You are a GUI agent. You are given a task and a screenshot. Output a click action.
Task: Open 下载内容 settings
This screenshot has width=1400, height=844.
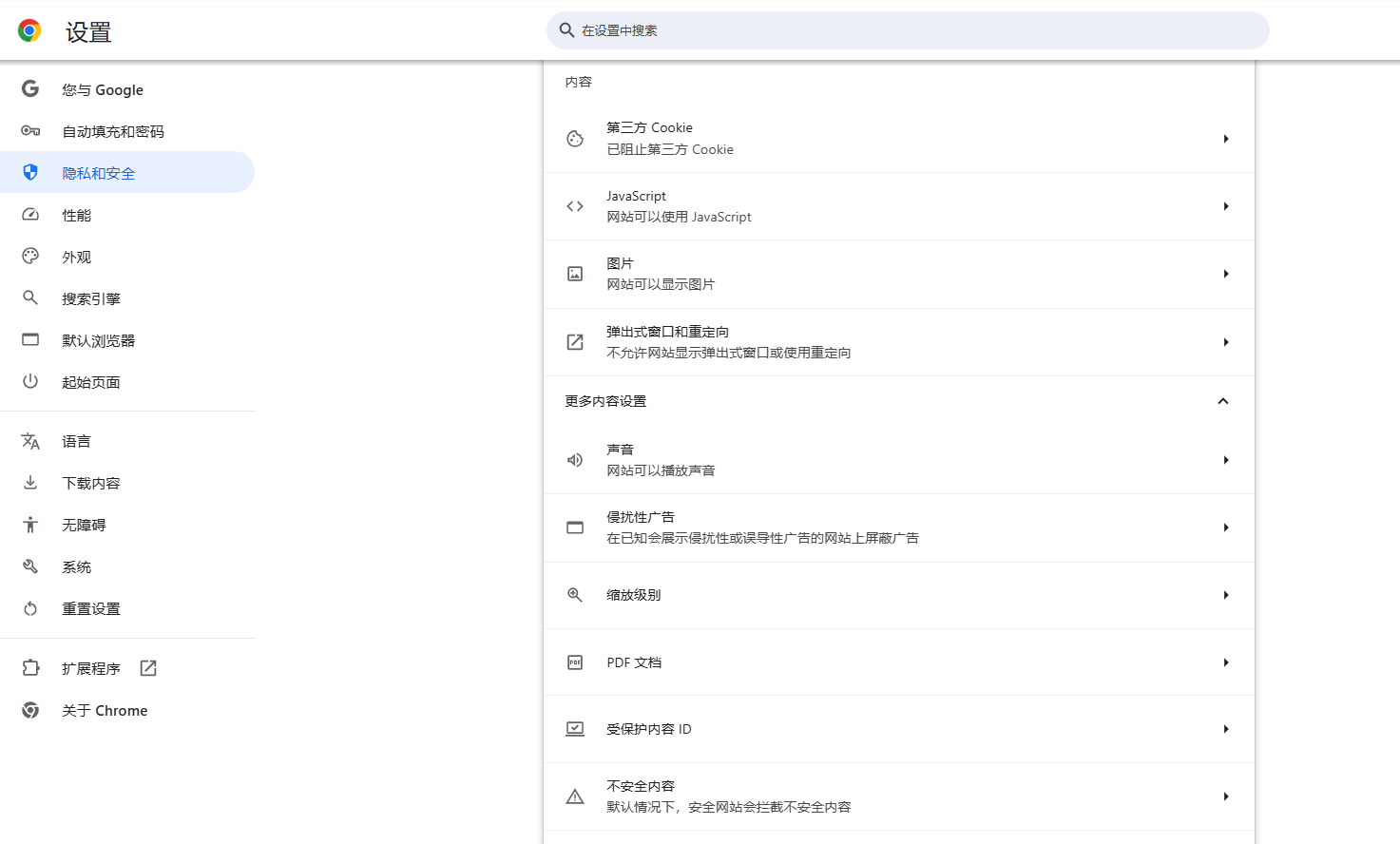coord(127,483)
